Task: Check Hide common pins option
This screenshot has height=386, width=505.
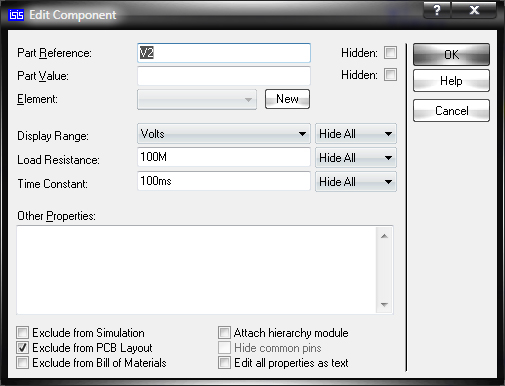Action: [x=224, y=348]
